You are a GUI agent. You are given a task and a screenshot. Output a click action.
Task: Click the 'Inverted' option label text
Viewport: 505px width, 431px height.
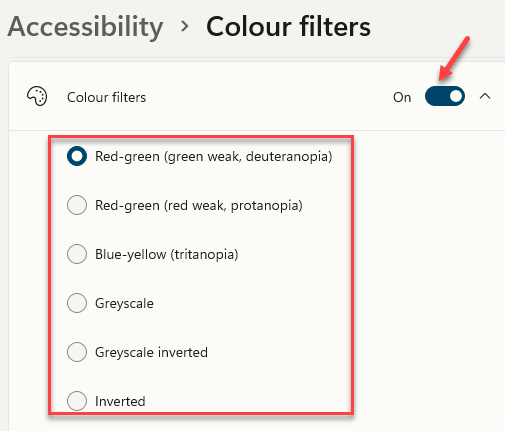click(x=120, y=401)
